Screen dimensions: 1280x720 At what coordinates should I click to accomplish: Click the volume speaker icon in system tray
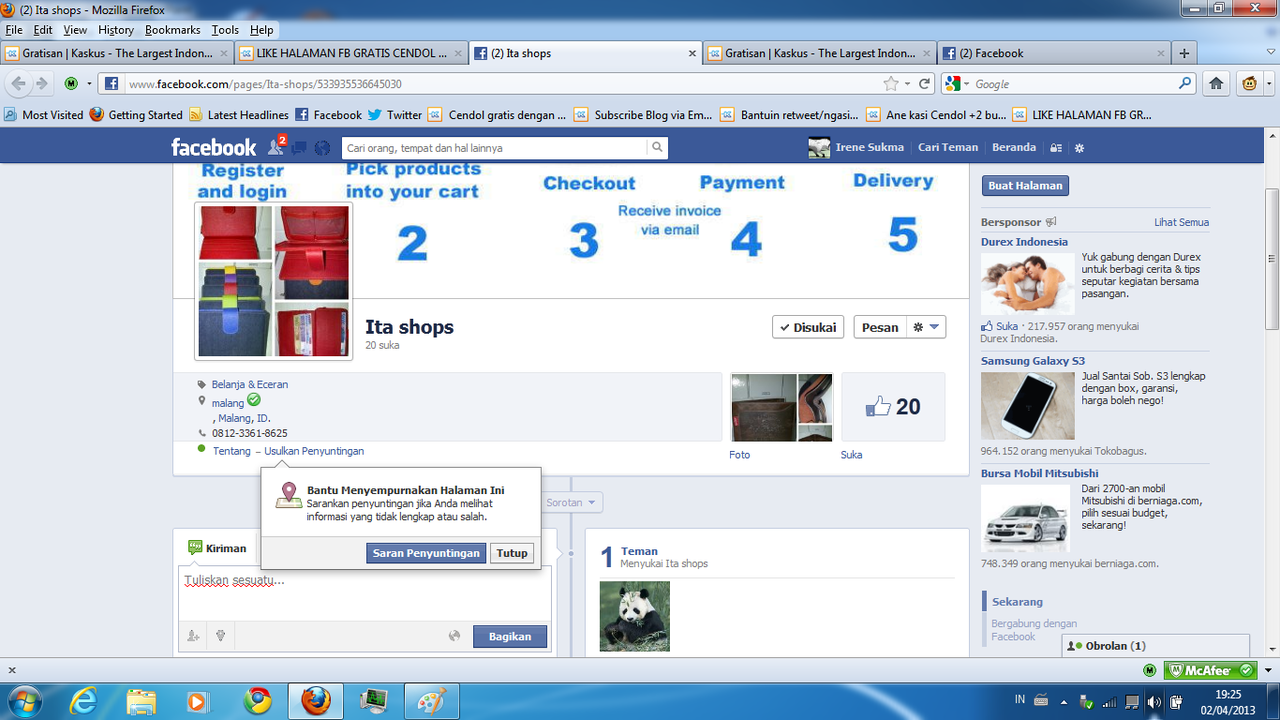coord(1154,701)
